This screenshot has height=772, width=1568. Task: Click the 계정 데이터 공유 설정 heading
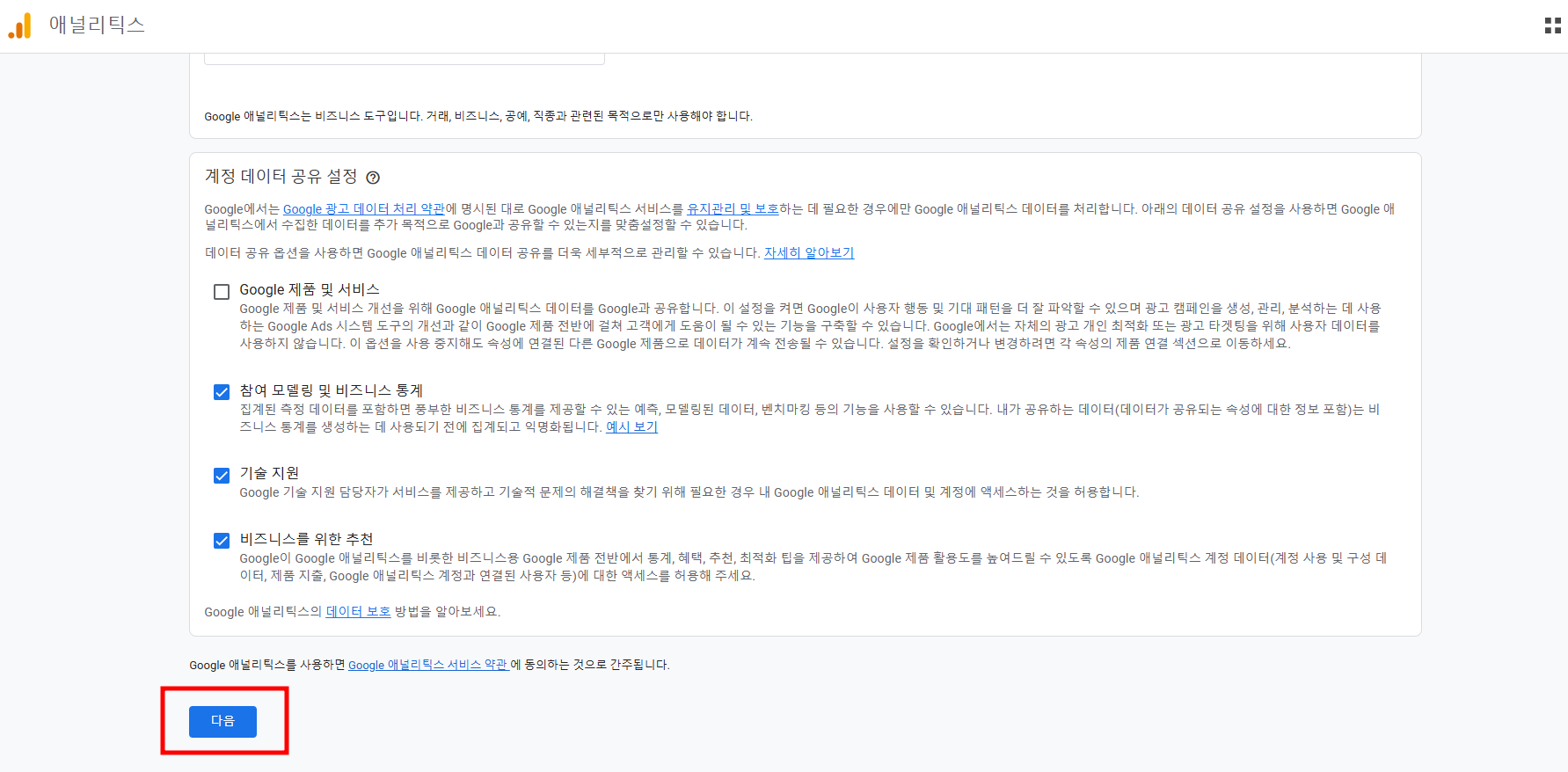click(x=281, y=177)
